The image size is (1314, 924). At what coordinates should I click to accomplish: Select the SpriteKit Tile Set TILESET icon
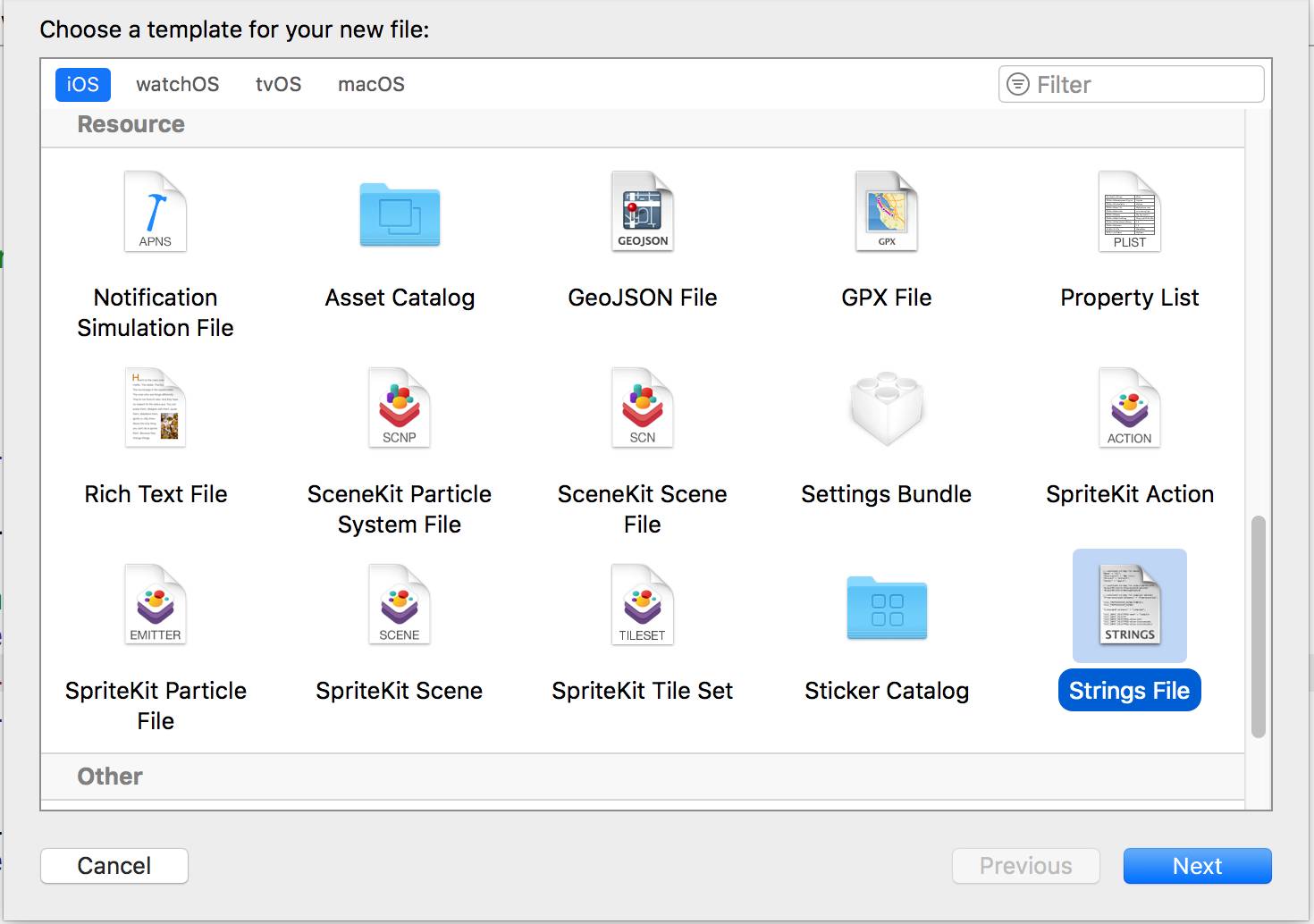[x=643, y=605]
